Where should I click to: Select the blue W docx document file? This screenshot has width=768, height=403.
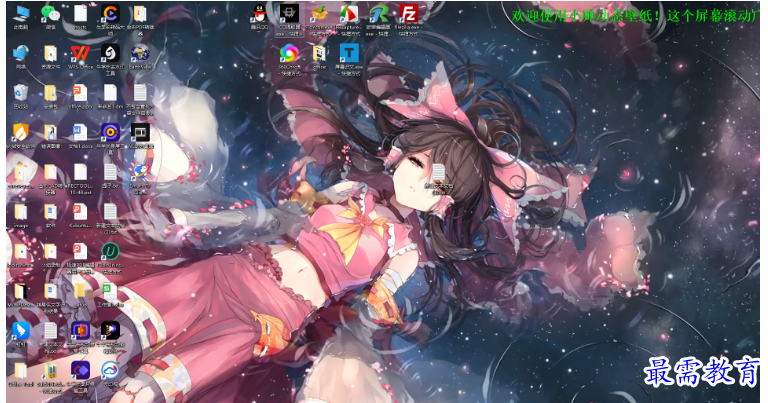[x=80, y=133]
